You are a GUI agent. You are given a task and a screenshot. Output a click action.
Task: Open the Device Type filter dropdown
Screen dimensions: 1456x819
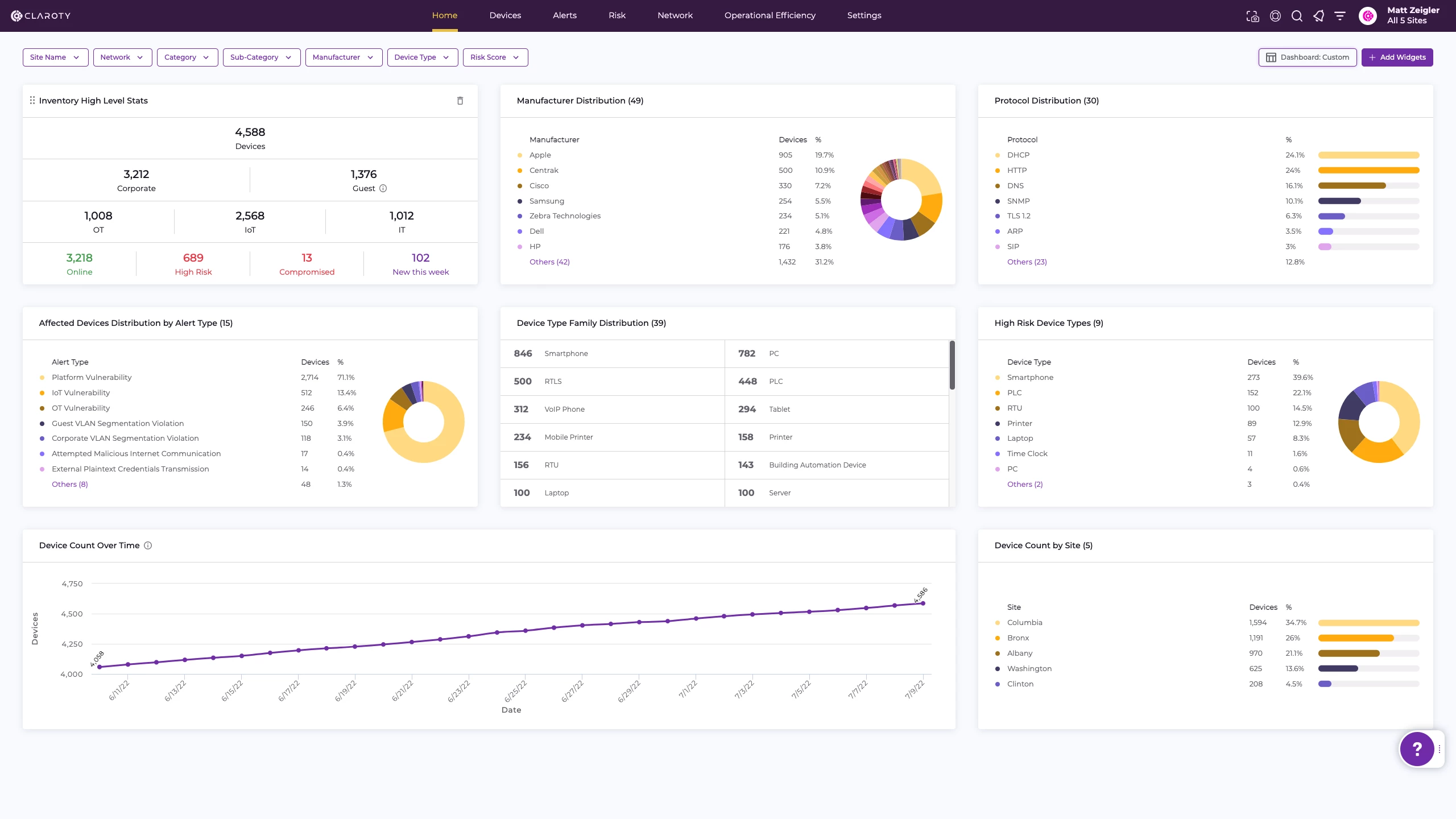pos(422,57)
